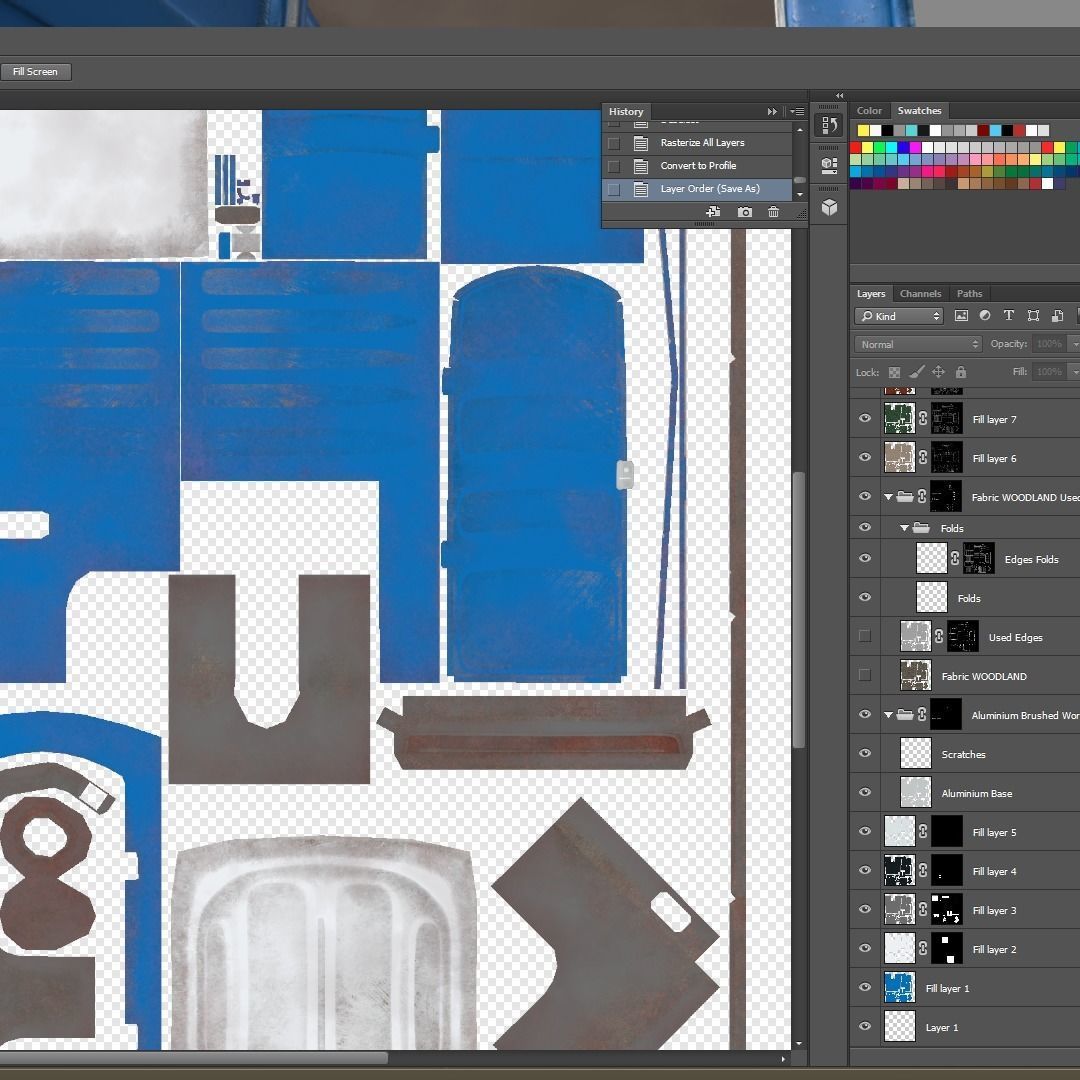Click the Fill Screen button
The image size is (1080, 1080).
pyautogui.click(x=35, y=72)
